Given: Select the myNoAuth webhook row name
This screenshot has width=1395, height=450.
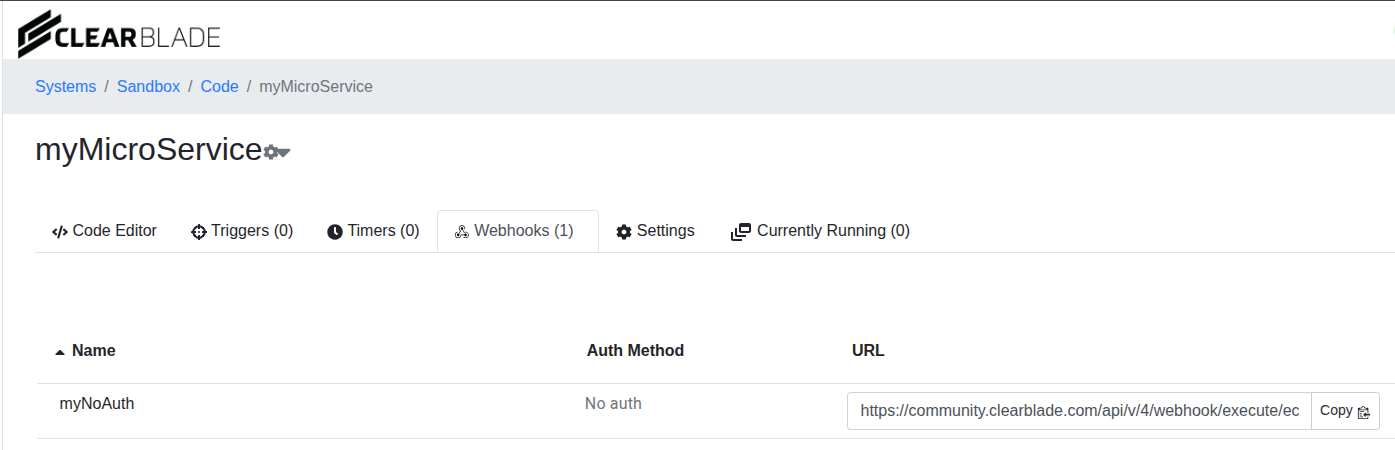Looking at the screenshot, I should click(97, 404).
